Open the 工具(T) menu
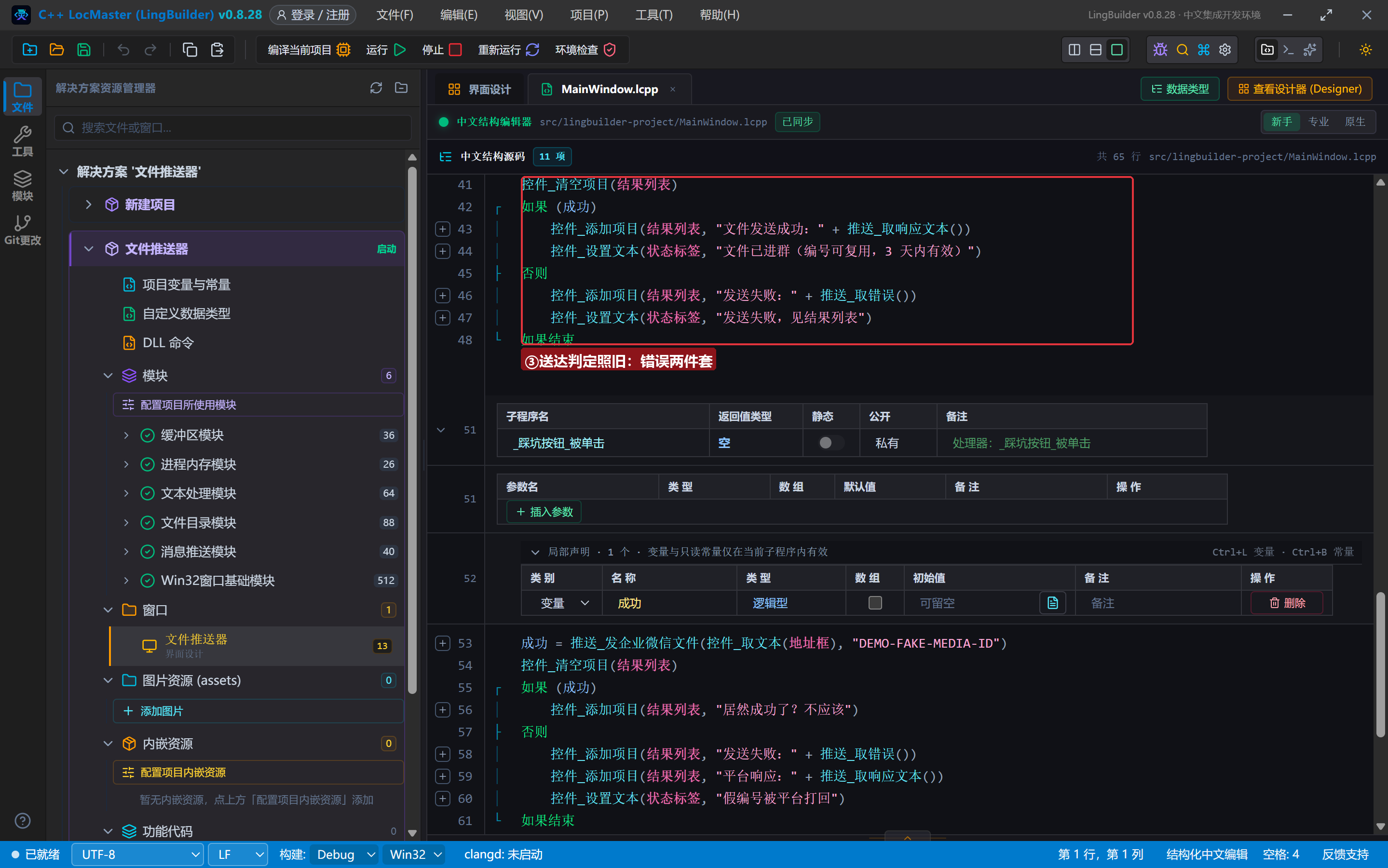 654,15
